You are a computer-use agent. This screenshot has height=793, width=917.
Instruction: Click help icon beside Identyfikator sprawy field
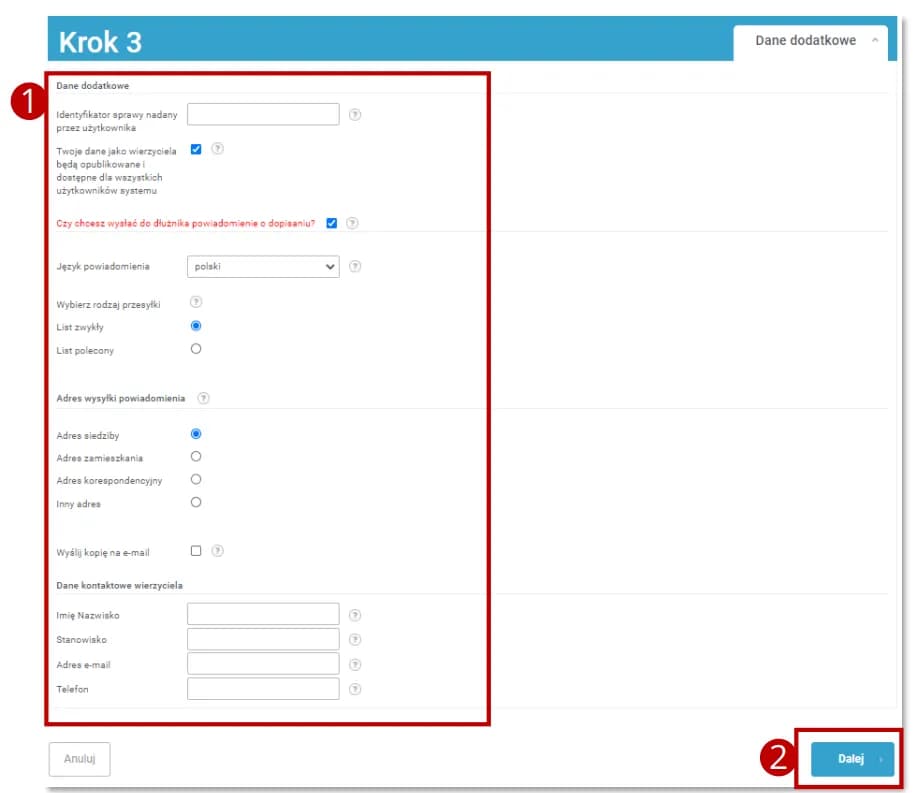[355, 115]
